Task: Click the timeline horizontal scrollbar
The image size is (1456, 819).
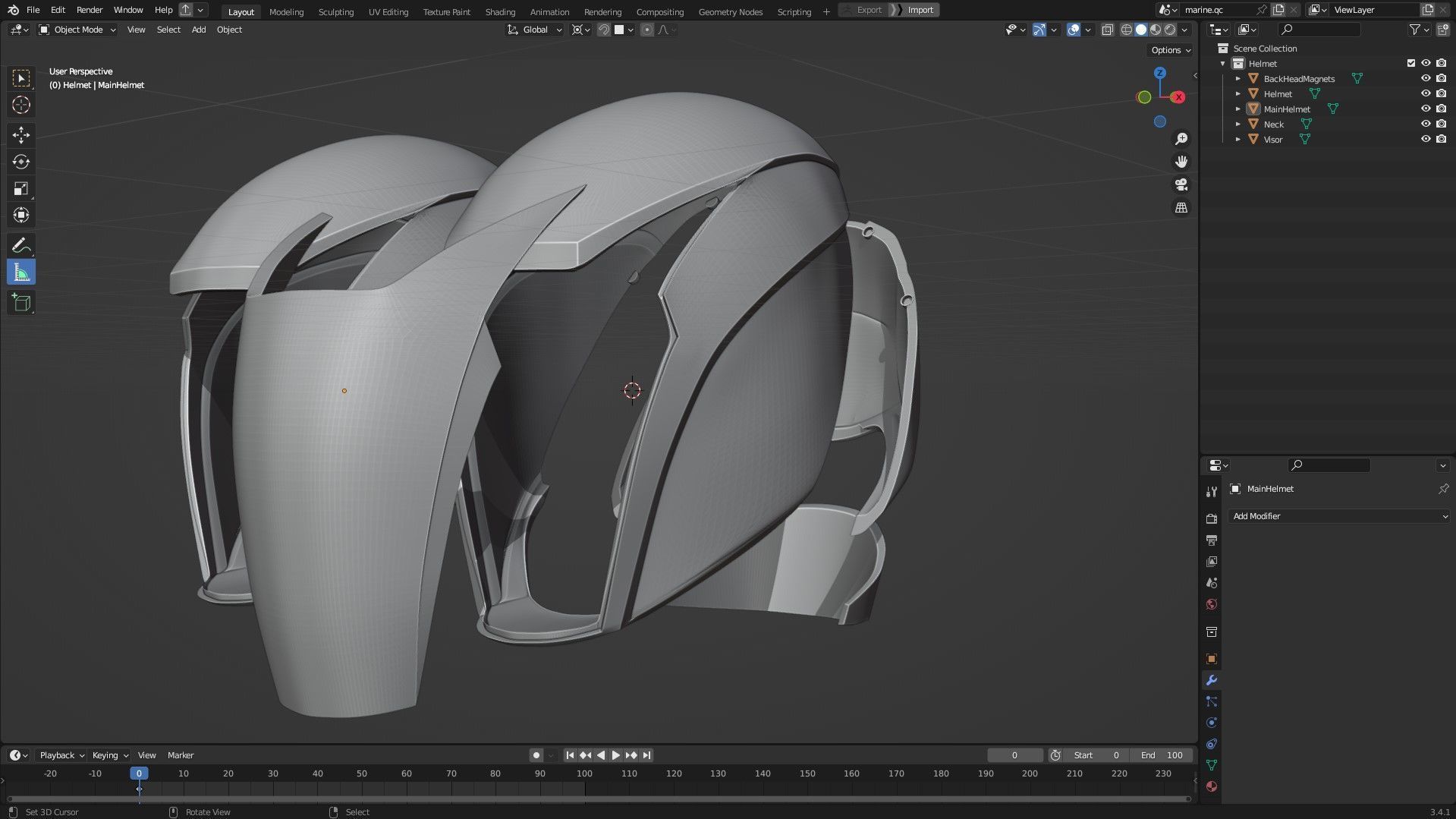Action: click(598, 799)
